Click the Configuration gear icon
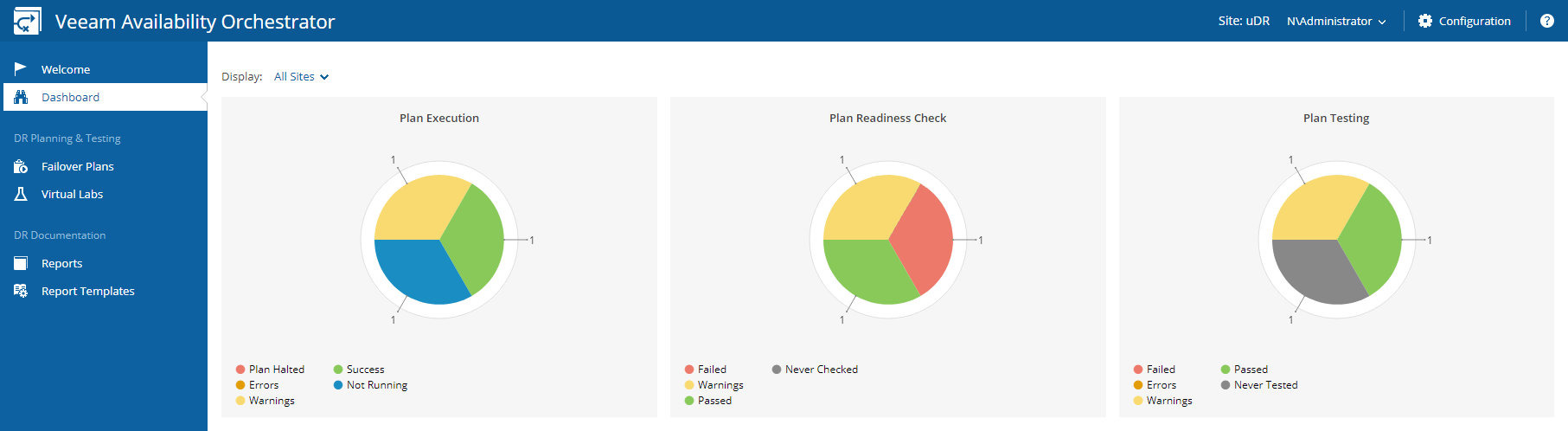Viewport: 1568px width, 431px height. (1425, 21)
